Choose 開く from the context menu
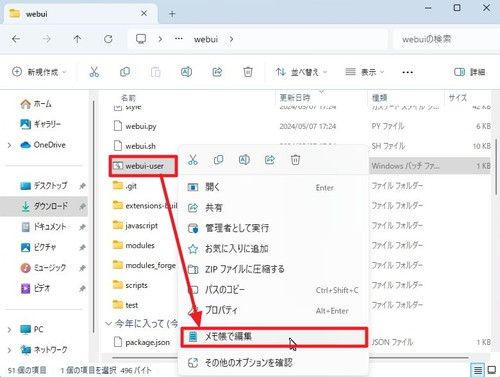The width and height of the screenshot is (500, 377). point(273,187)
